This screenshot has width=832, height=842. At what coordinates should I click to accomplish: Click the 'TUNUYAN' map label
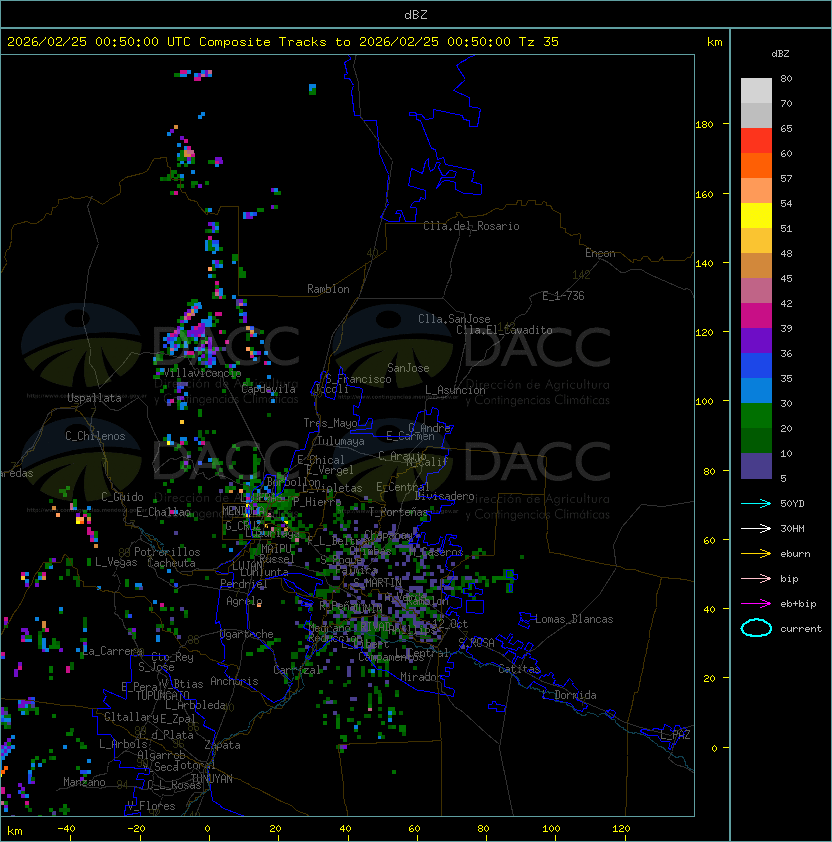tap(212, 779)
